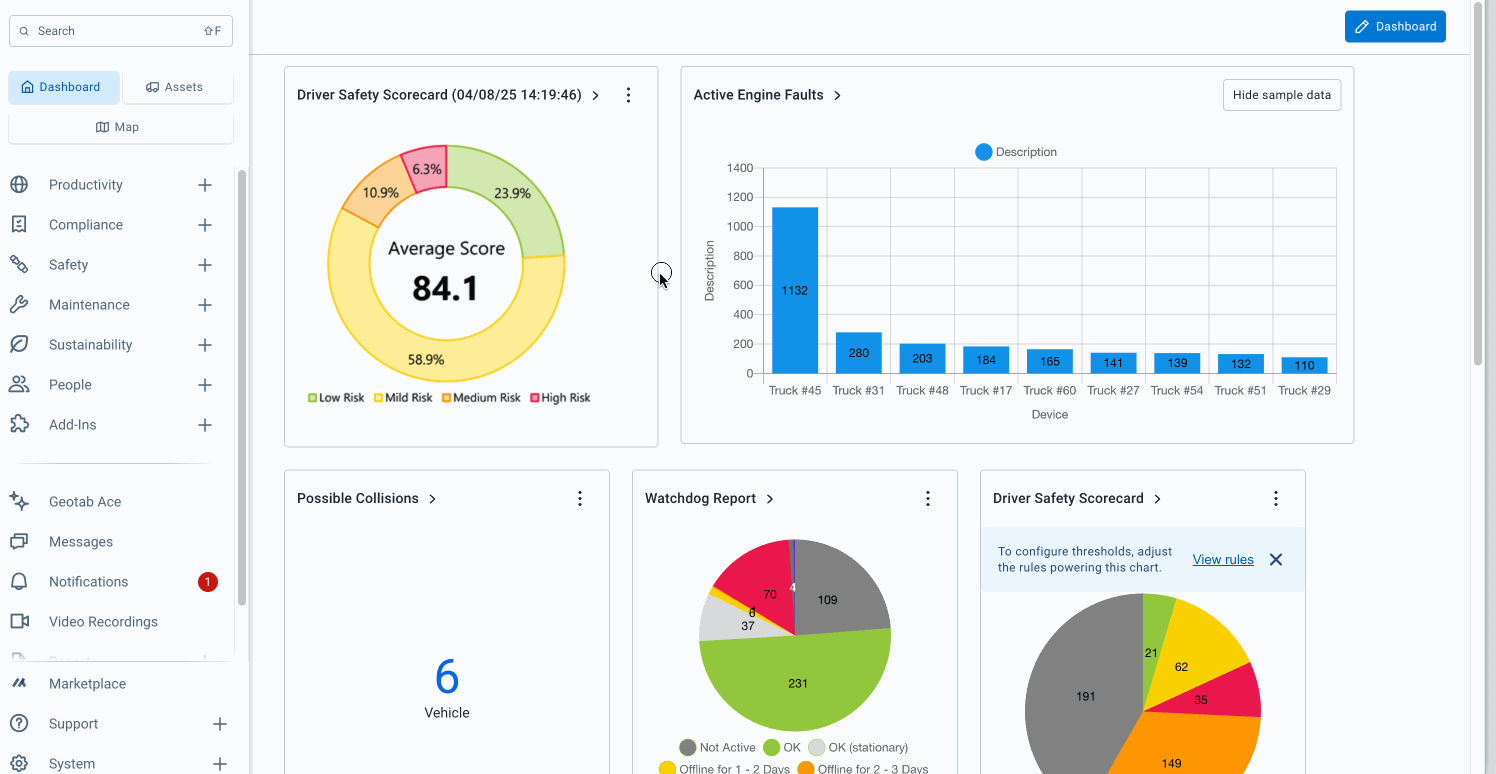
Task: Click the Hide sample data button
Action: point(1281,94)
